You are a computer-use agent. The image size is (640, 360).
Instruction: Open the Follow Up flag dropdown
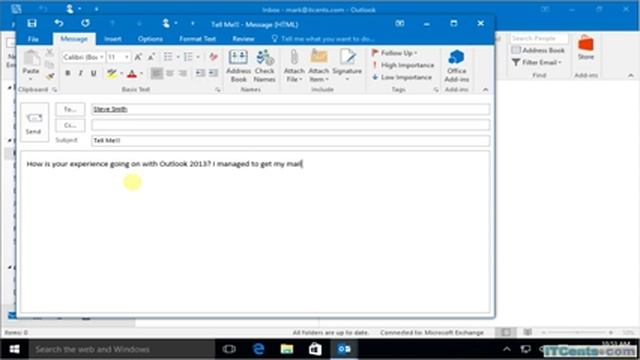394,53
